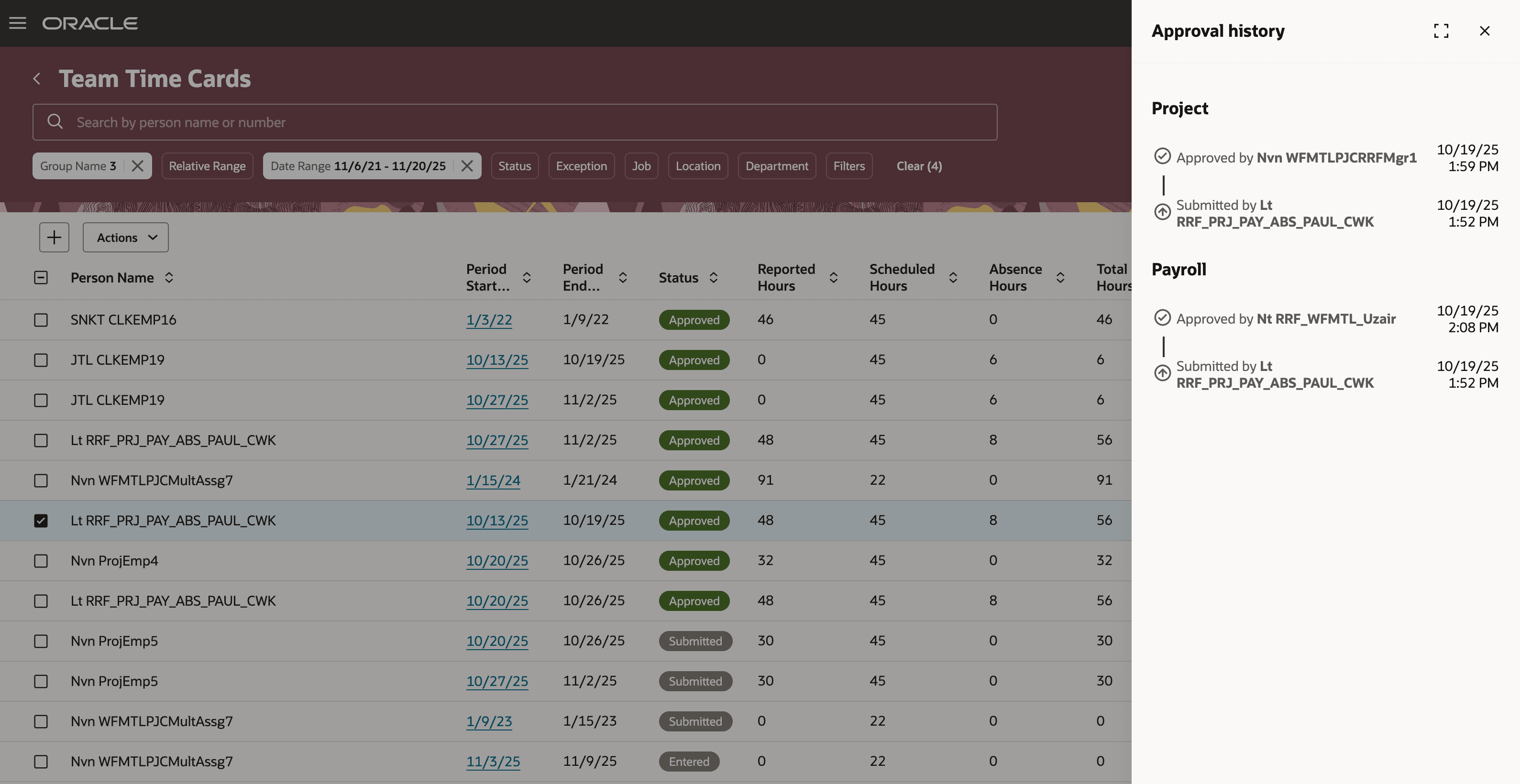Open the Actions dropdown
Image resolution: width=1520 pixels, height=784 pixels.
[125, 237]
